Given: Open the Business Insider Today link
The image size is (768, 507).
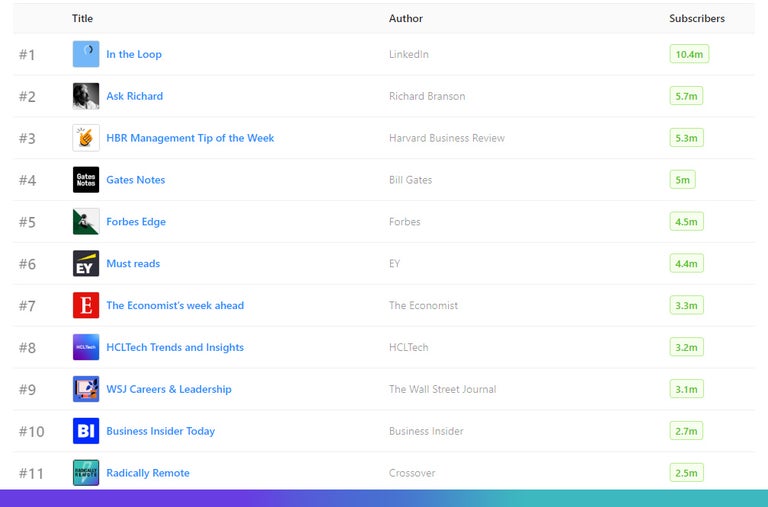Looking at the screenshot, I should (x=161, y=431).
